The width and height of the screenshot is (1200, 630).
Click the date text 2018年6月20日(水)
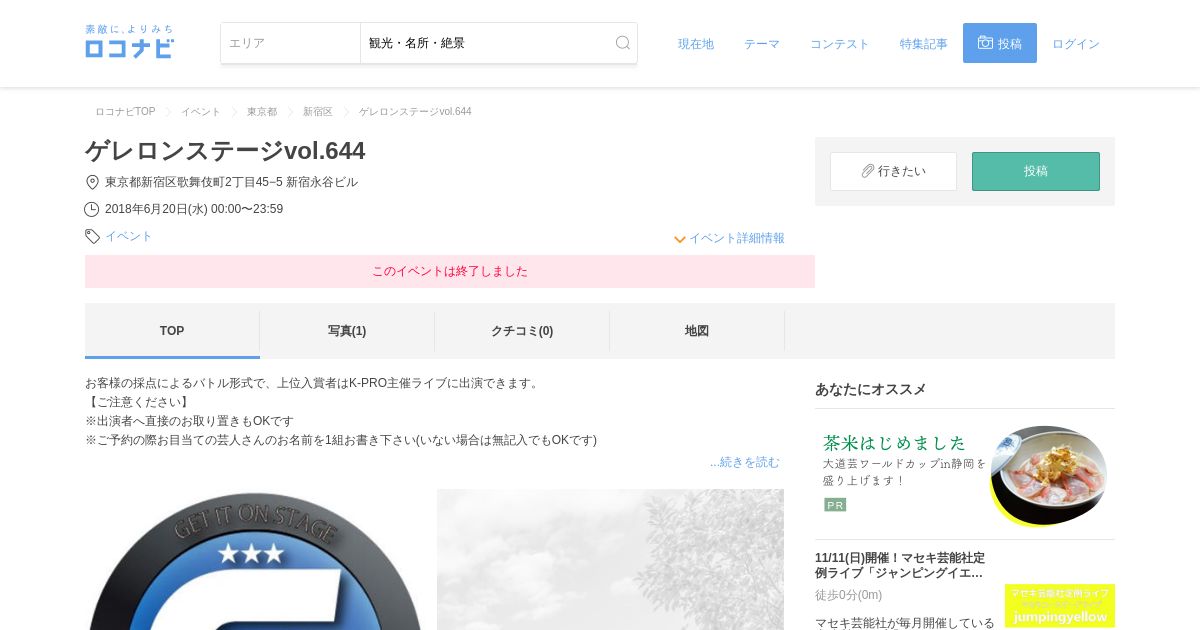[x=156, y=209]
